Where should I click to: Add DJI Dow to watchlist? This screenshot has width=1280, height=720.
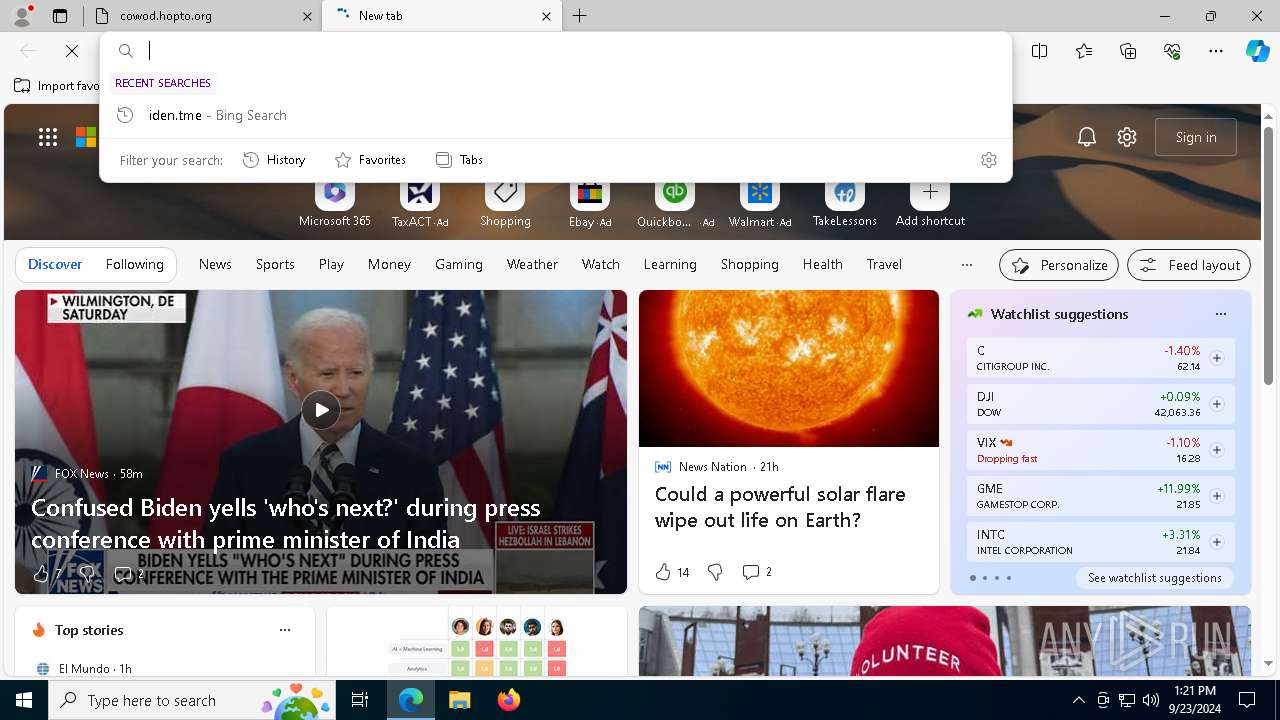(x=1217, y=404)
